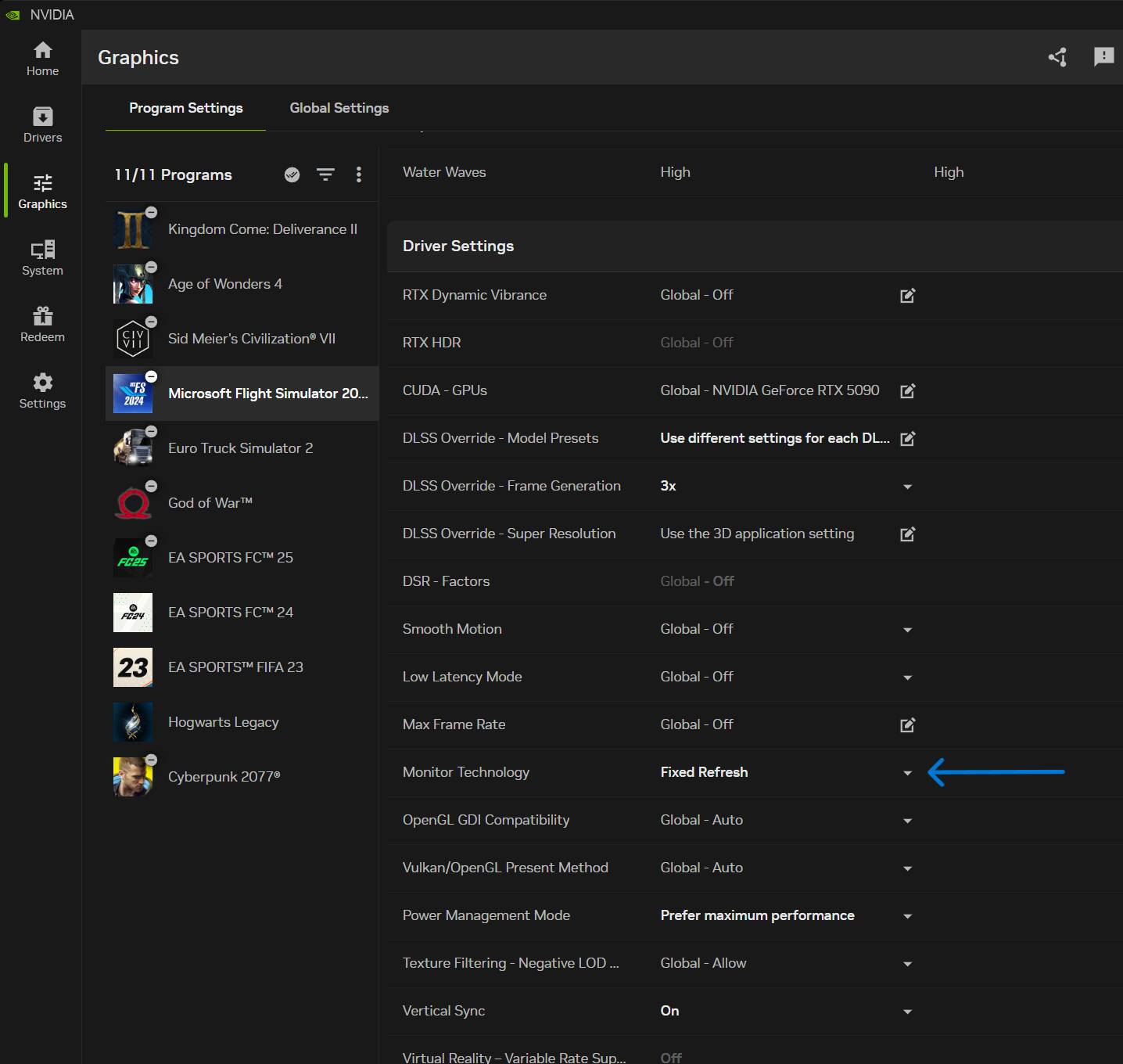Open the three-dot menu beside filter icon
1123x1064 pixels.
(x=359, y=174)
